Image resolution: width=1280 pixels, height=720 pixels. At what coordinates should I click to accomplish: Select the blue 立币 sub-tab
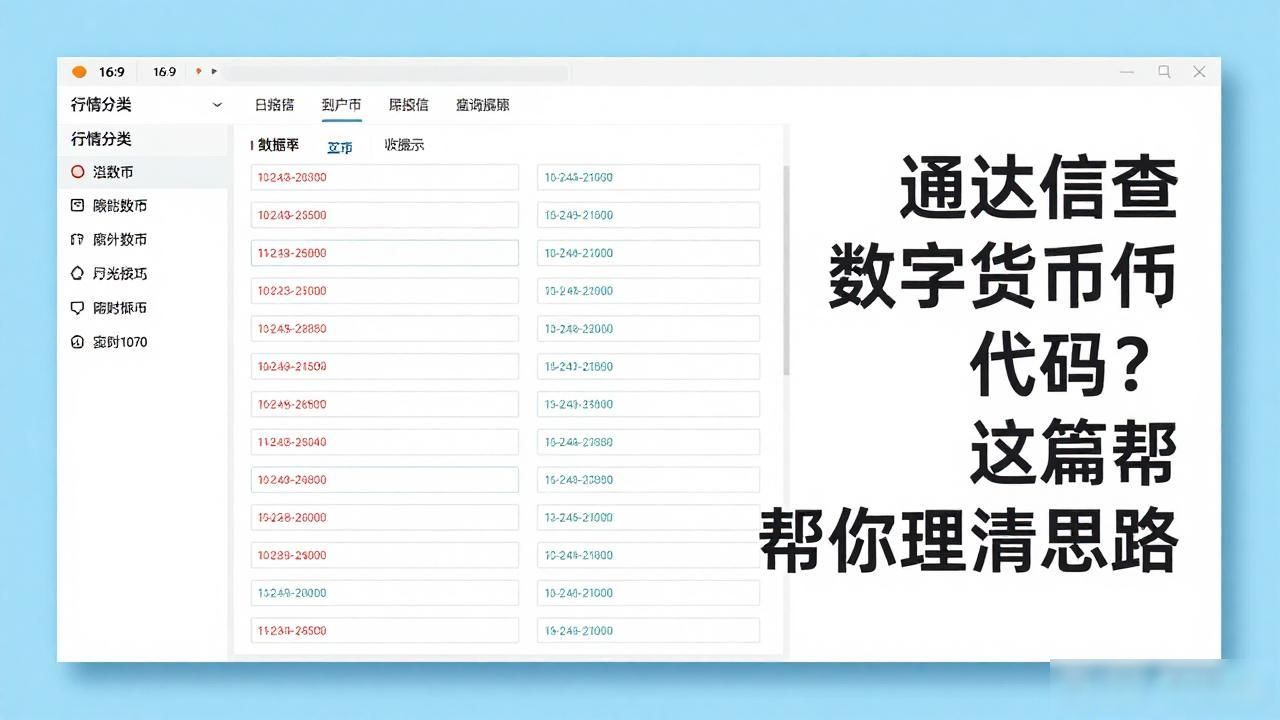click(x=340, y=147)
